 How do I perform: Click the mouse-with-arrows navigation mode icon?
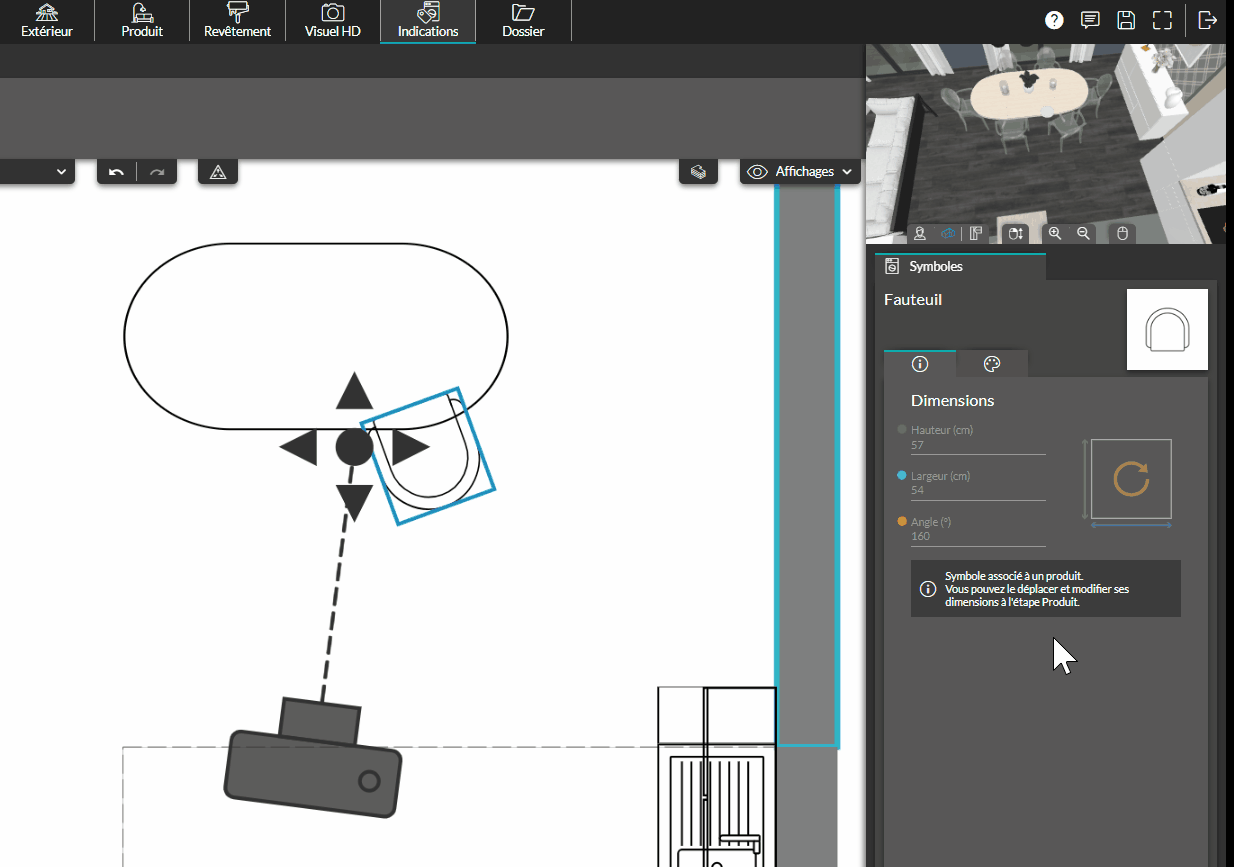pos(1015,233)
